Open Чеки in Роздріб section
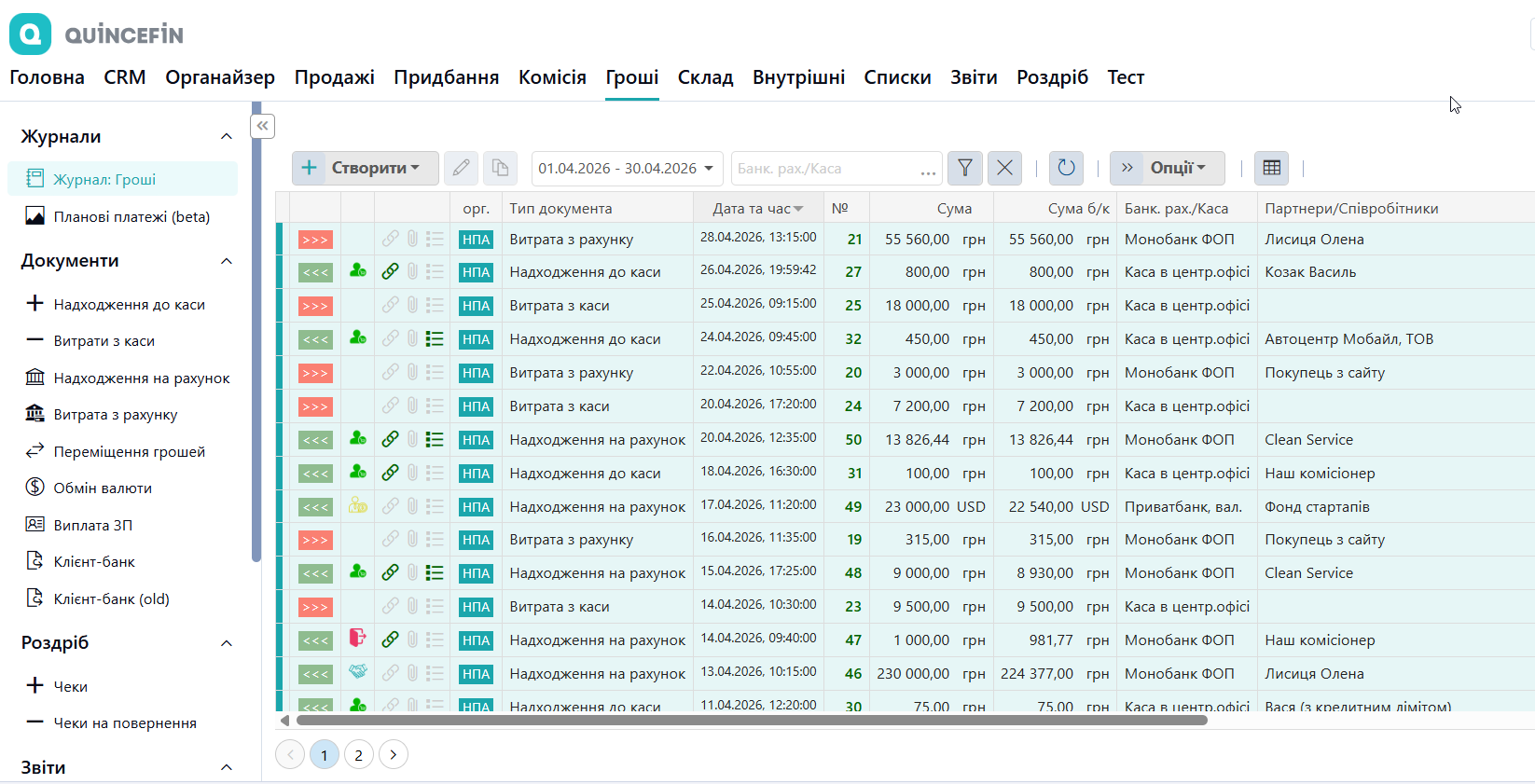This screenshot has height=784, width=1535. click(x=56, y=686)
